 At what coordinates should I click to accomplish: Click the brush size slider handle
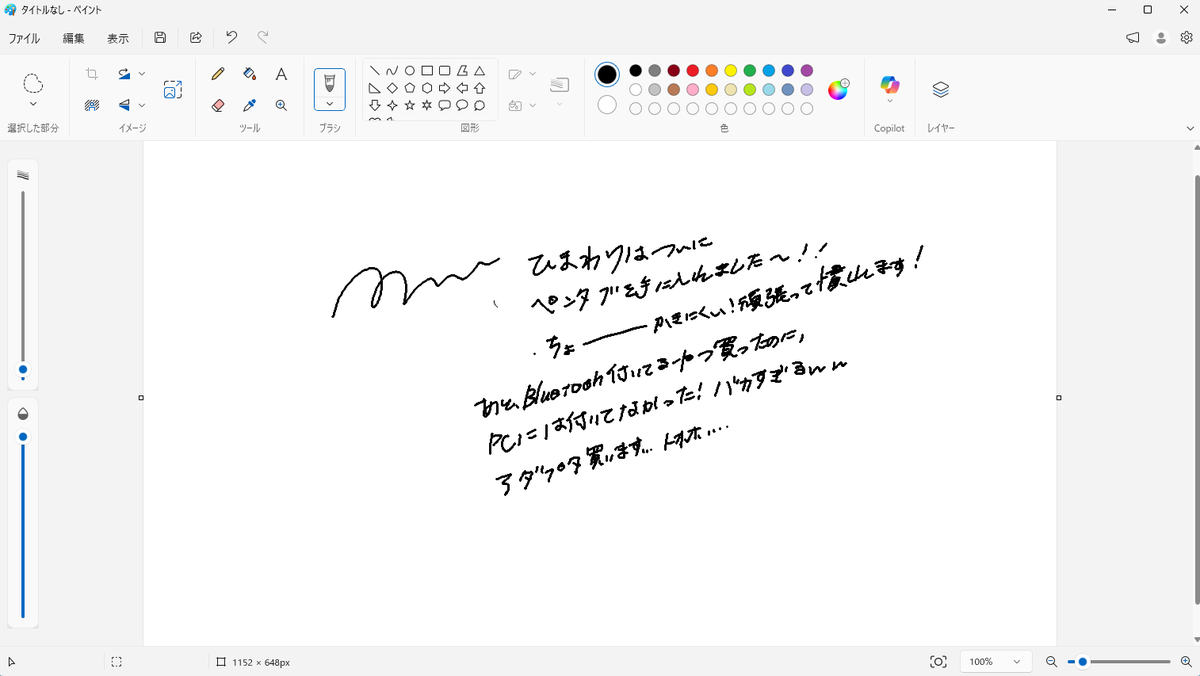click(23, 370)
